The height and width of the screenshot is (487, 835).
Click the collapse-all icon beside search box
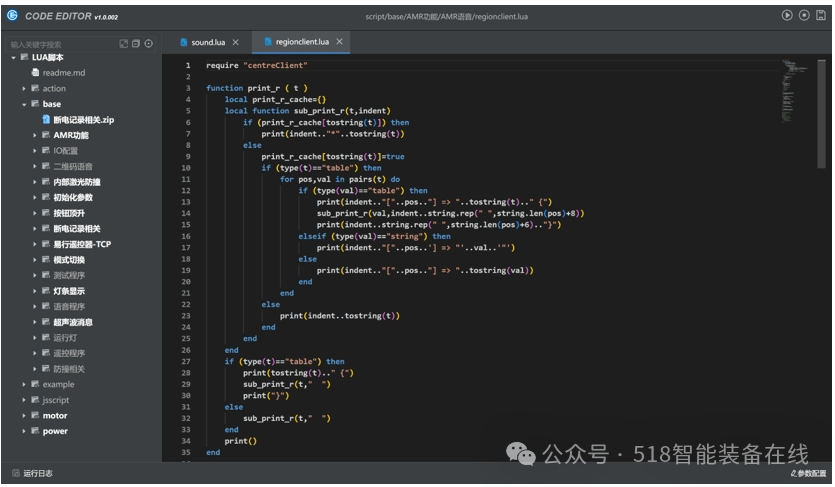(136, 43)
